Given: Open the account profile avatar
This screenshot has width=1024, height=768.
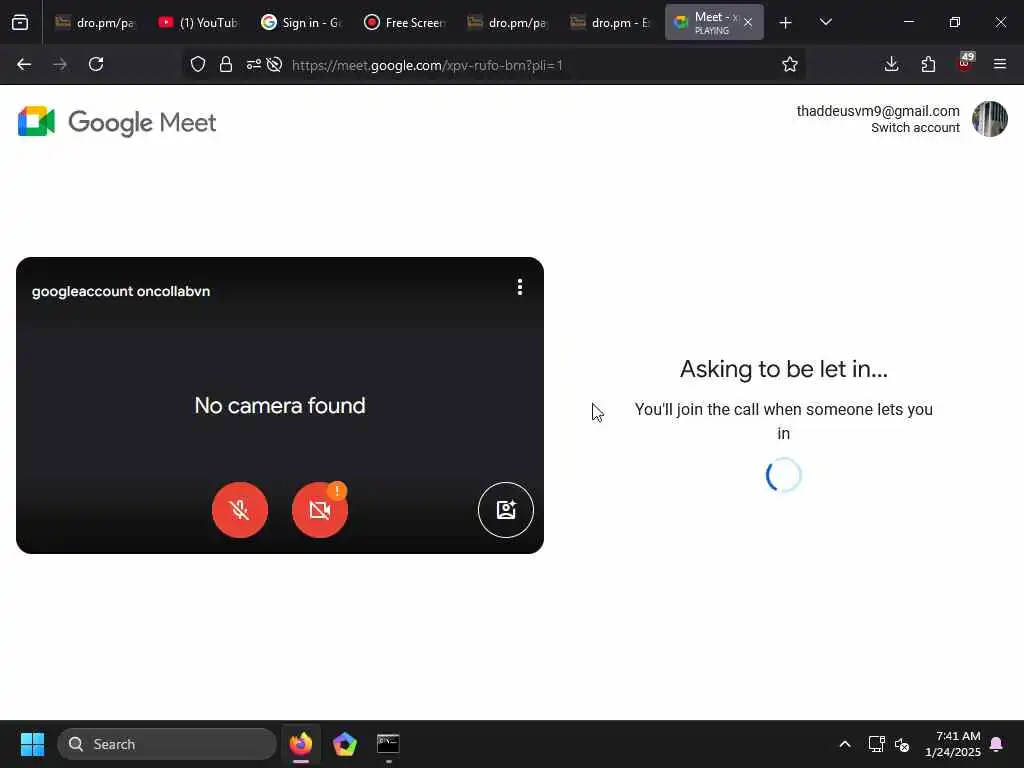Looking at the screenshot, I should [989, 119].
